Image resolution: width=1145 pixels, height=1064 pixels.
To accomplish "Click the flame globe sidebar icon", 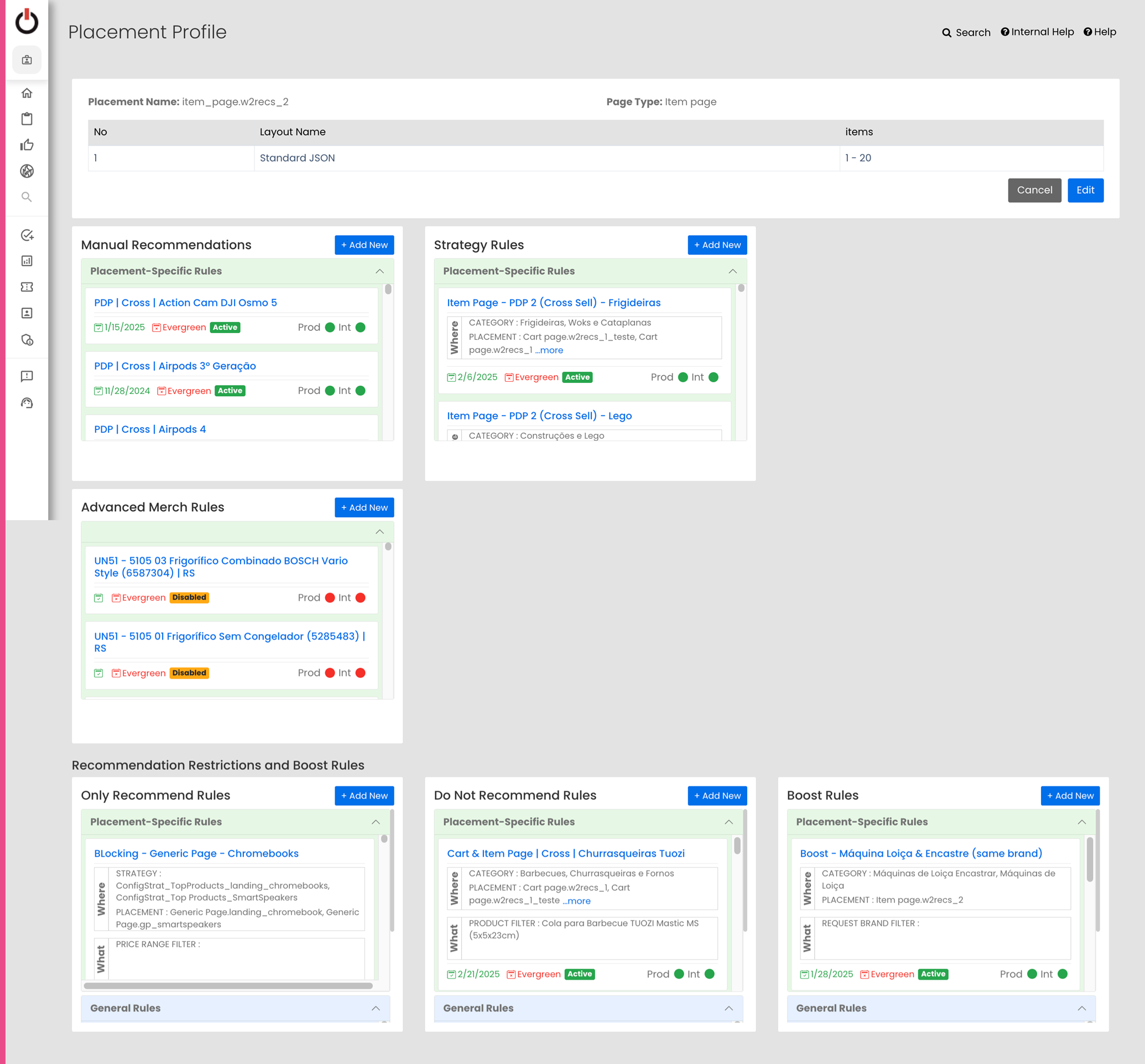I will click(27, 171).
